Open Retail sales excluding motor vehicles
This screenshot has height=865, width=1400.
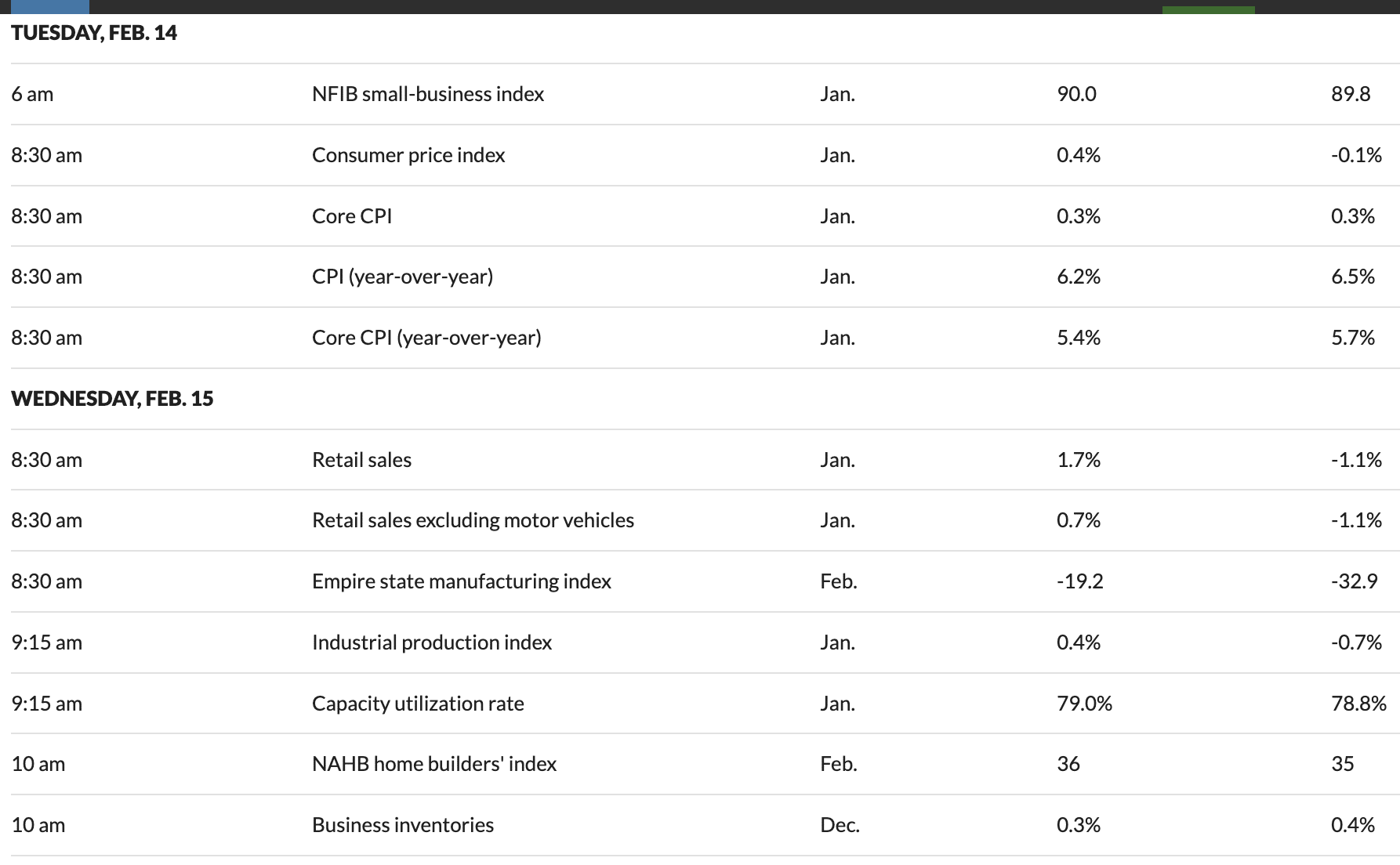tap(473, 520)
